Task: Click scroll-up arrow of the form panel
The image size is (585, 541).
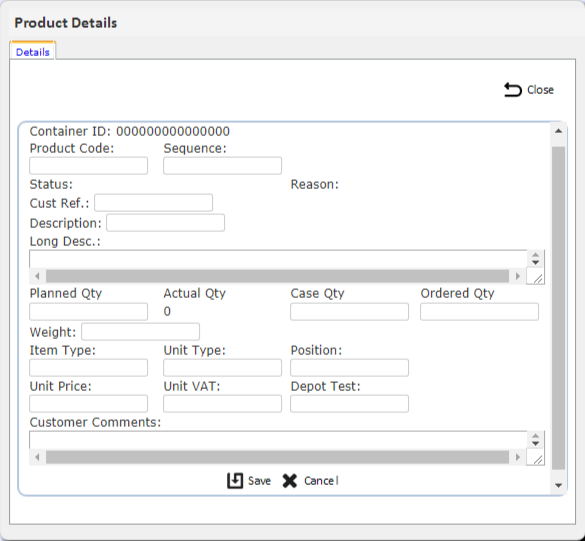Action: point(559,131)
